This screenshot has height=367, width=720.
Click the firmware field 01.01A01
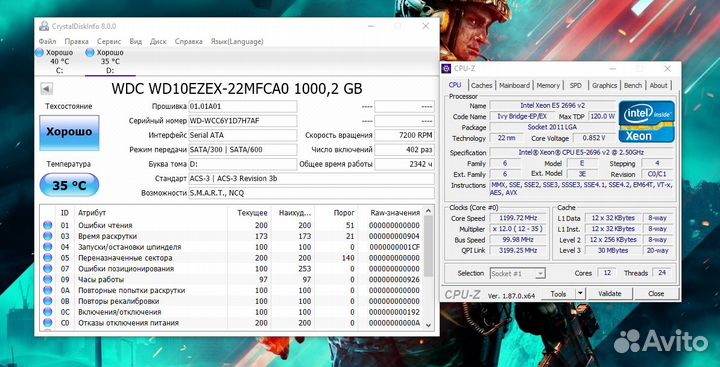[243, 107]
